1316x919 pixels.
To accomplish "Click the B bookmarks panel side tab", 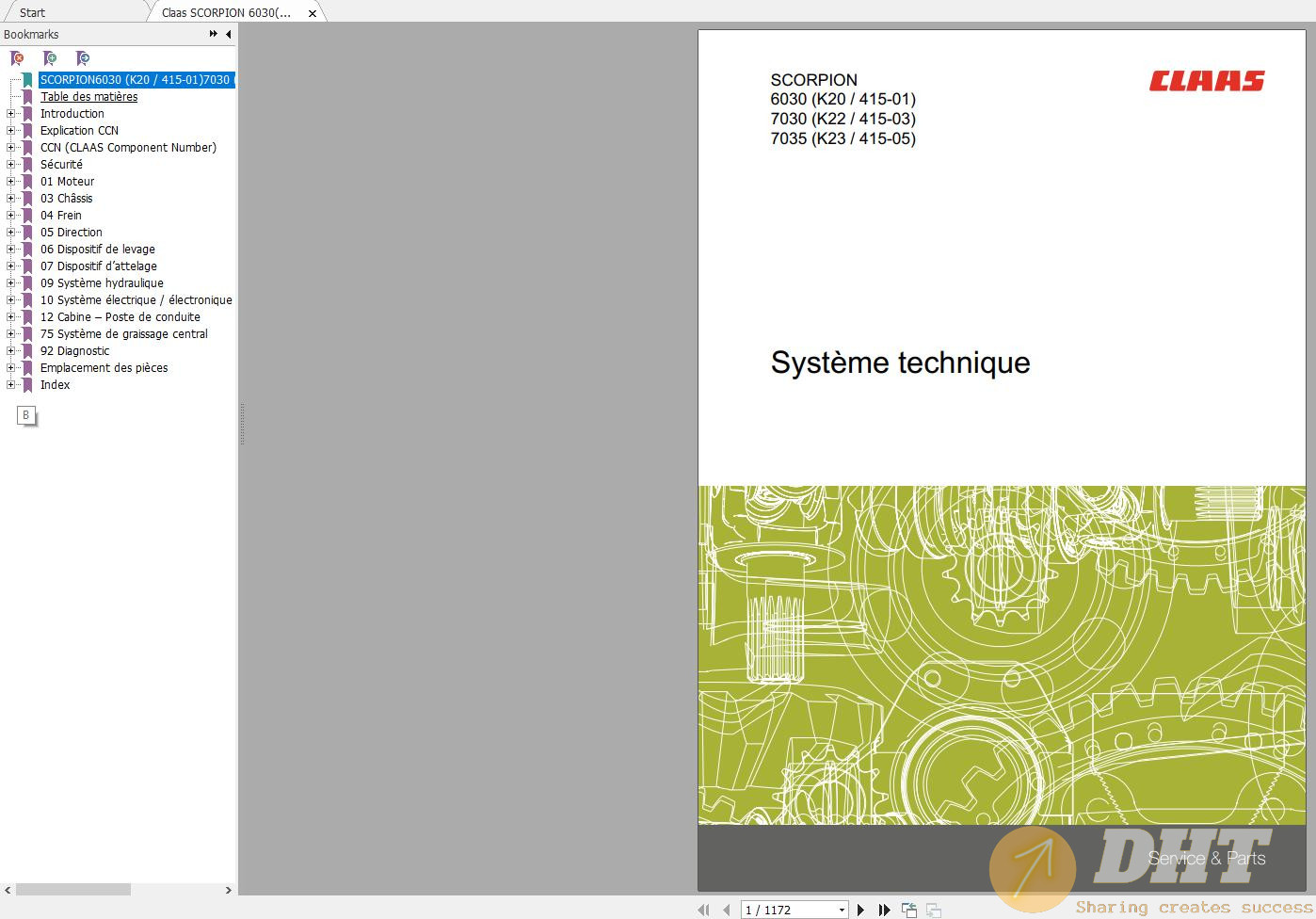I will (26, 415).
